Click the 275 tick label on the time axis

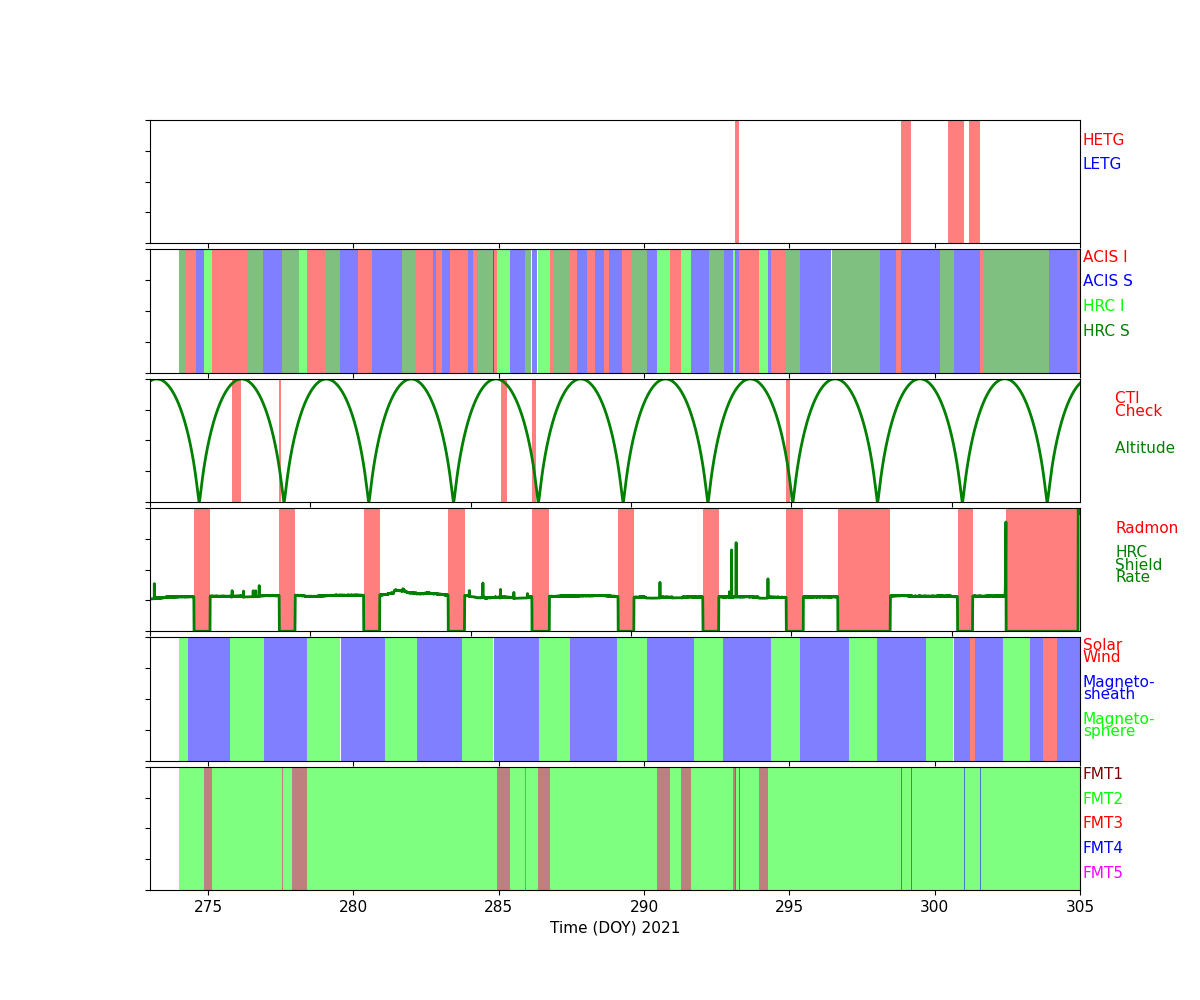pyautogui.click(x=208, y=906)
